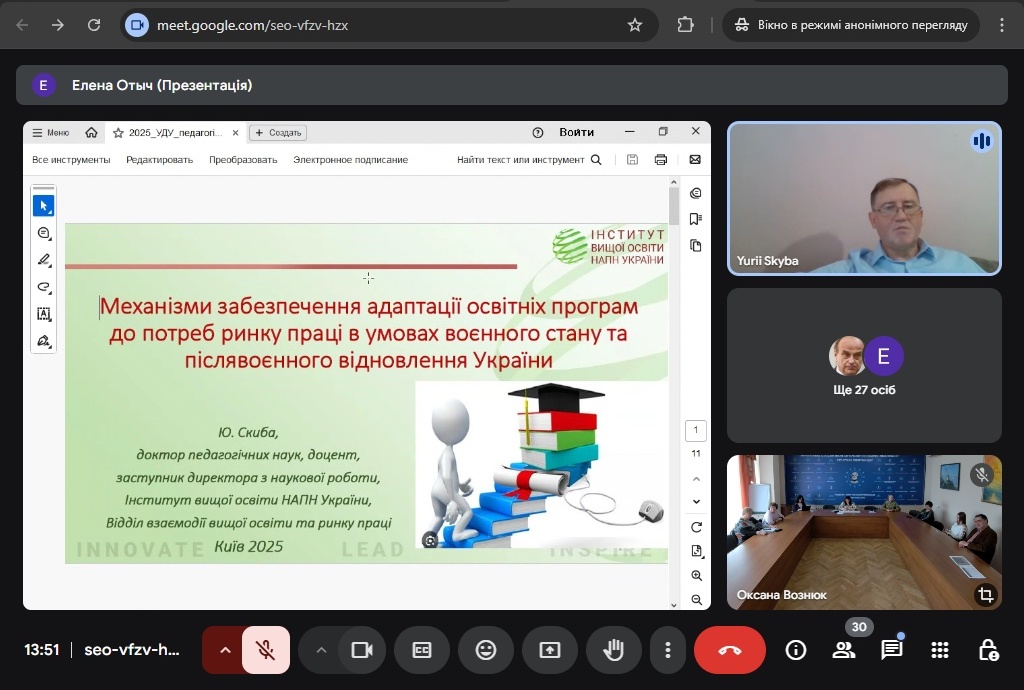Screen dimensions: 1024x690
Task: Click the Оксана Вознюк video tile
Action: tap(864, 532)
